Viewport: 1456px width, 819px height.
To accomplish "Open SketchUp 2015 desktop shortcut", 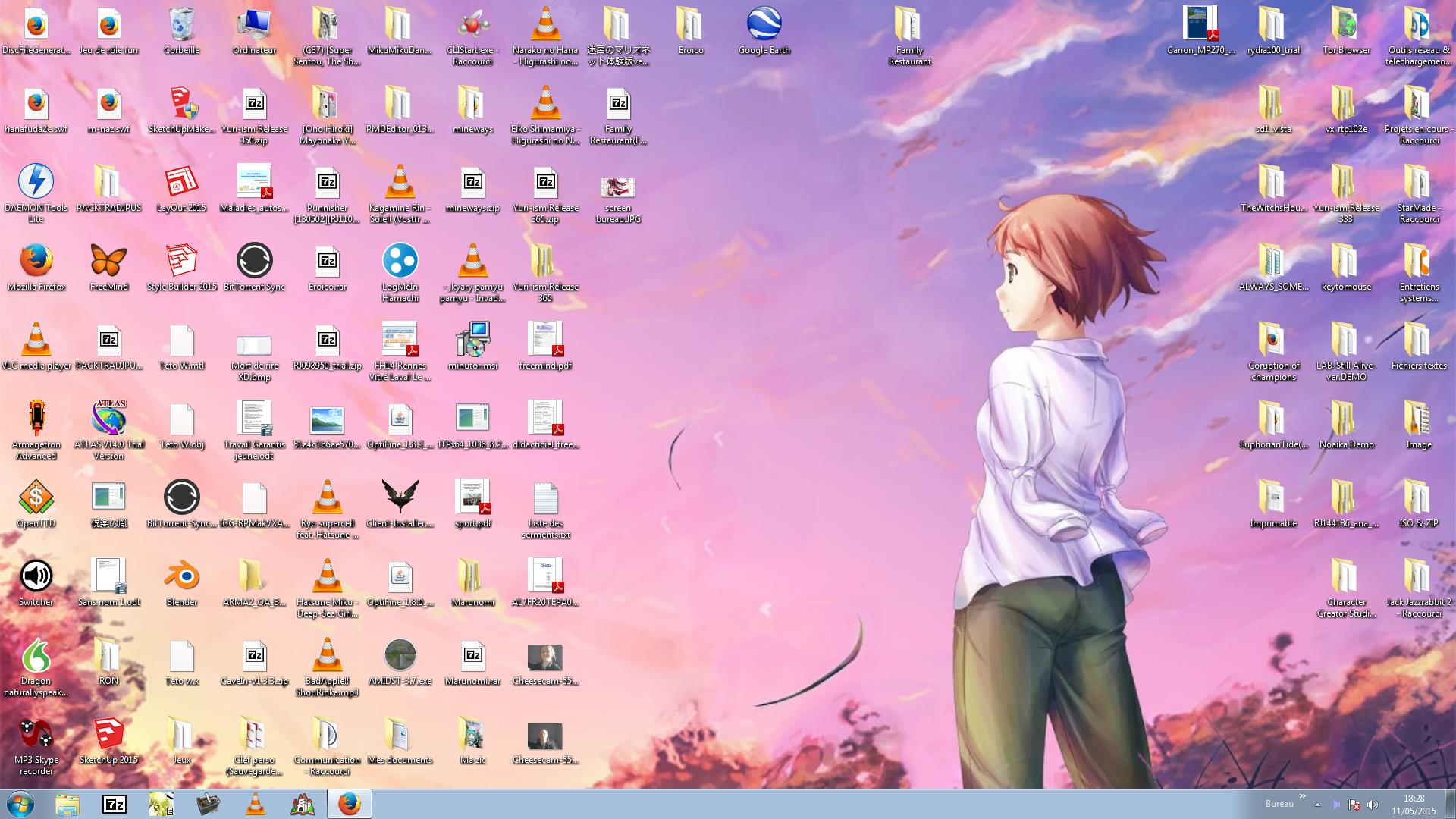I will [x=108, y=740].
